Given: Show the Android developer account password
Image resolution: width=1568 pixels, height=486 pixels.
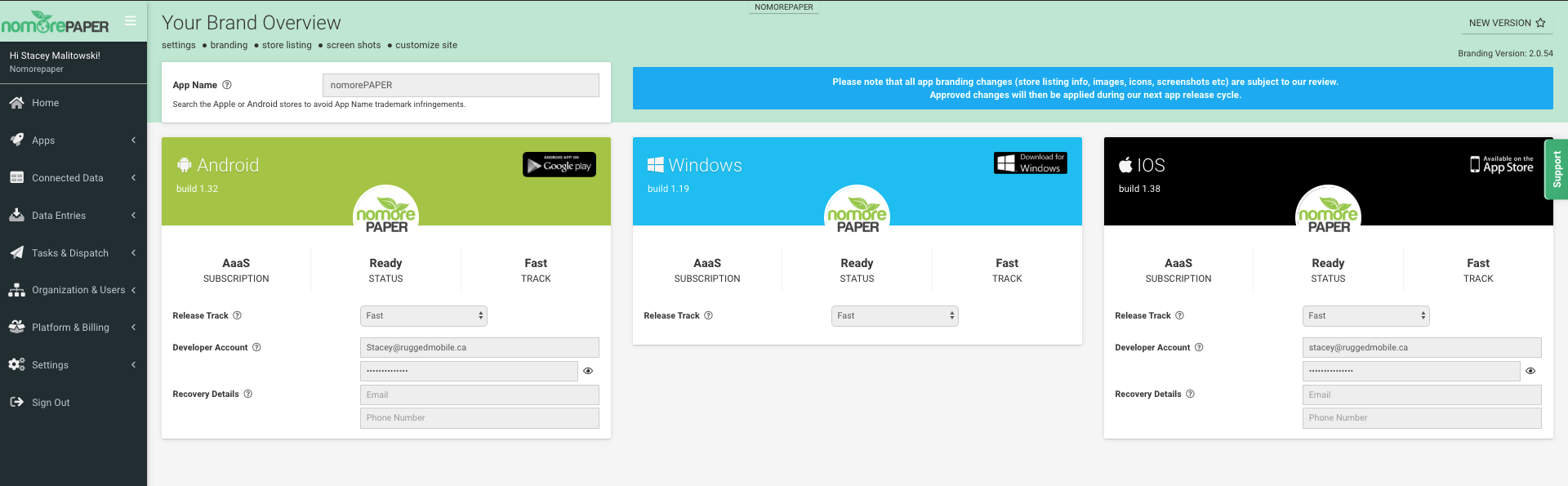Looking at the screenshot, I should pyautogui.click(x=588, y=371).
